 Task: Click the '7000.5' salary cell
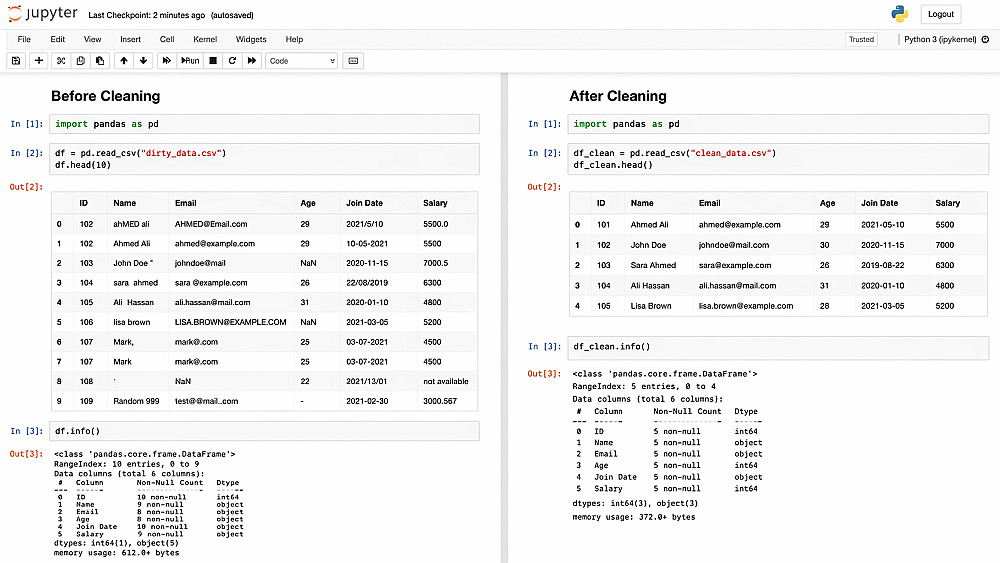click(436, 263)
